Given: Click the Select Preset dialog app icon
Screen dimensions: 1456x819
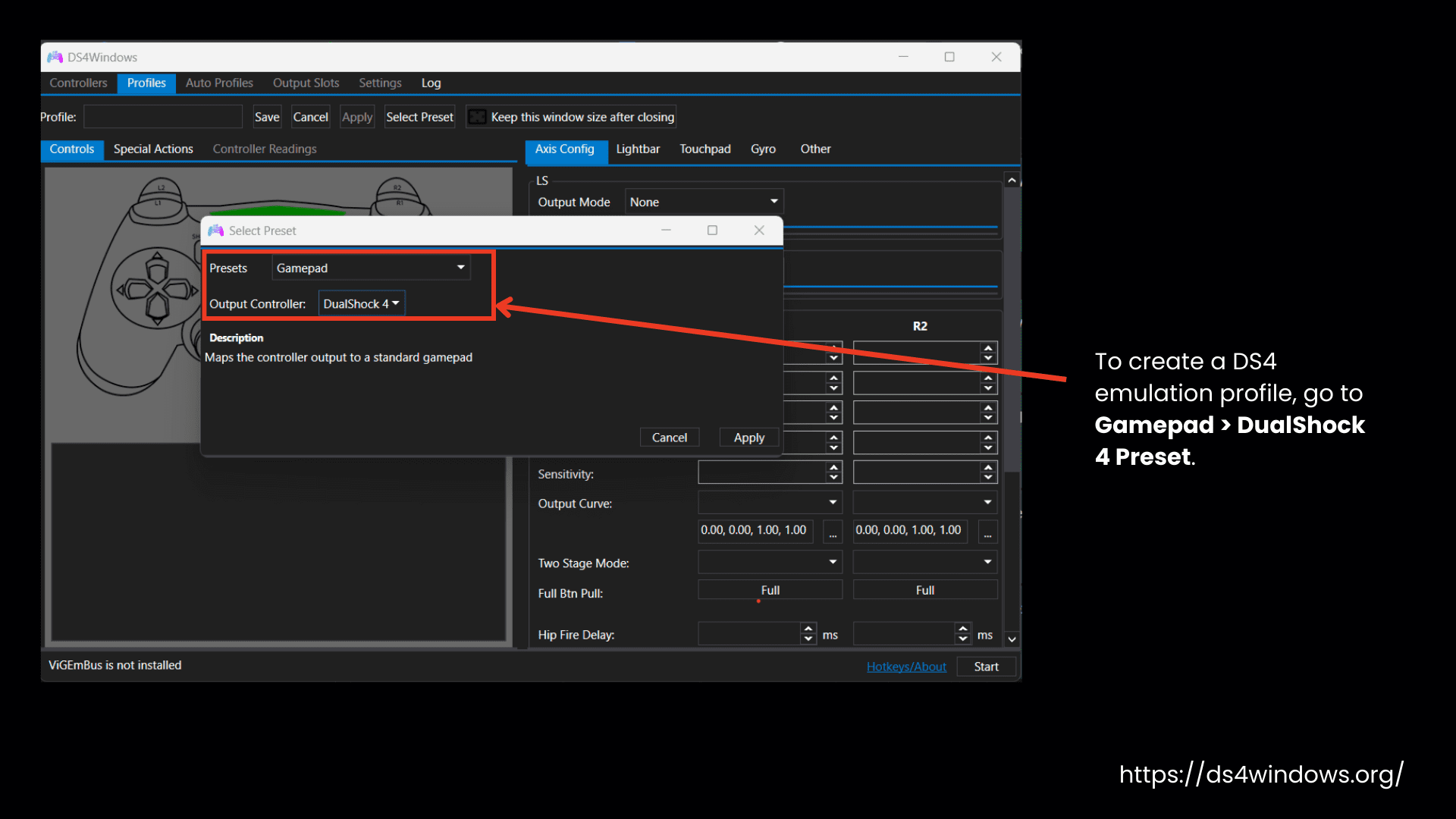Looking at the screenshot, I should (x=216, y=231).
